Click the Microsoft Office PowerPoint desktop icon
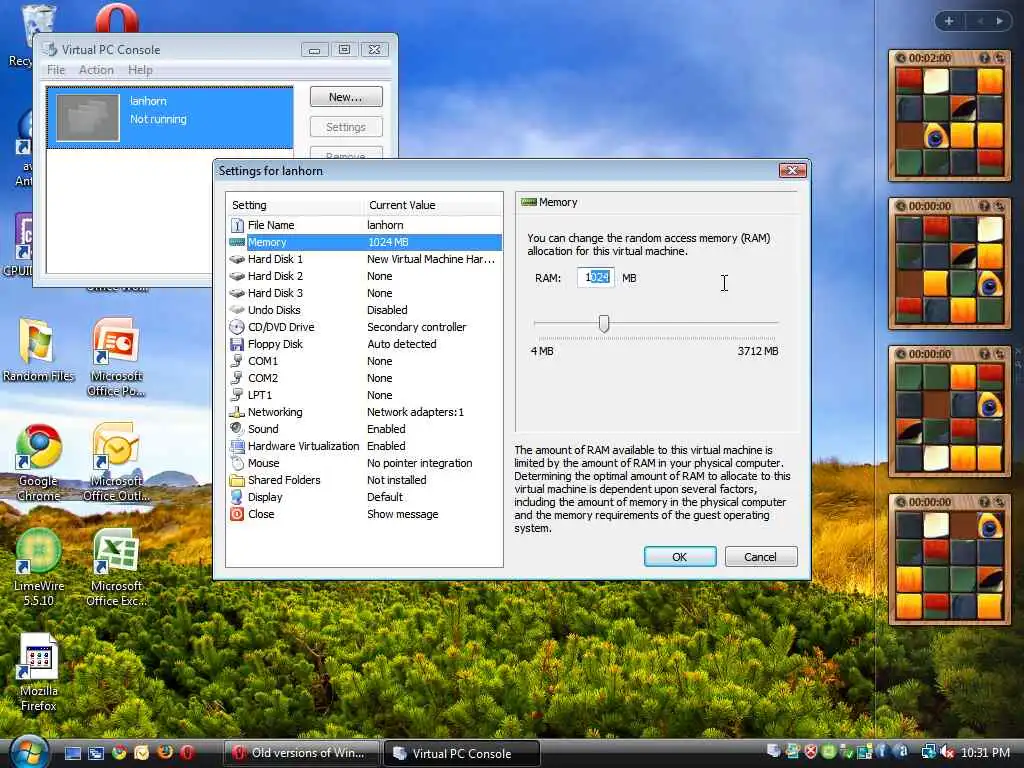Image resolution: width=1024 pixels, height=768 pixels. coord(116,357)
